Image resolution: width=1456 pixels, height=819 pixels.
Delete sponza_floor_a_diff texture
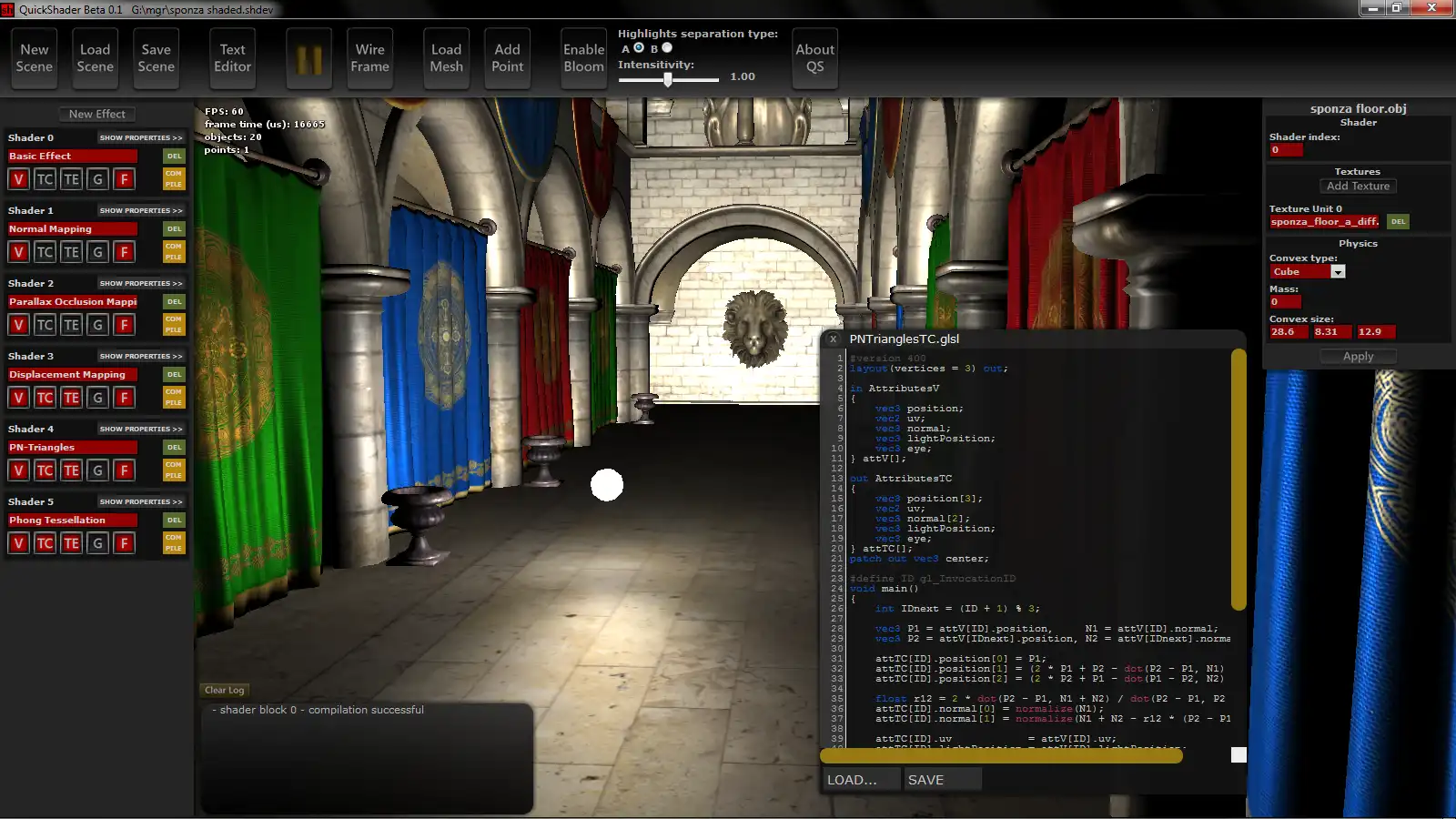[x=1398, y=222]
